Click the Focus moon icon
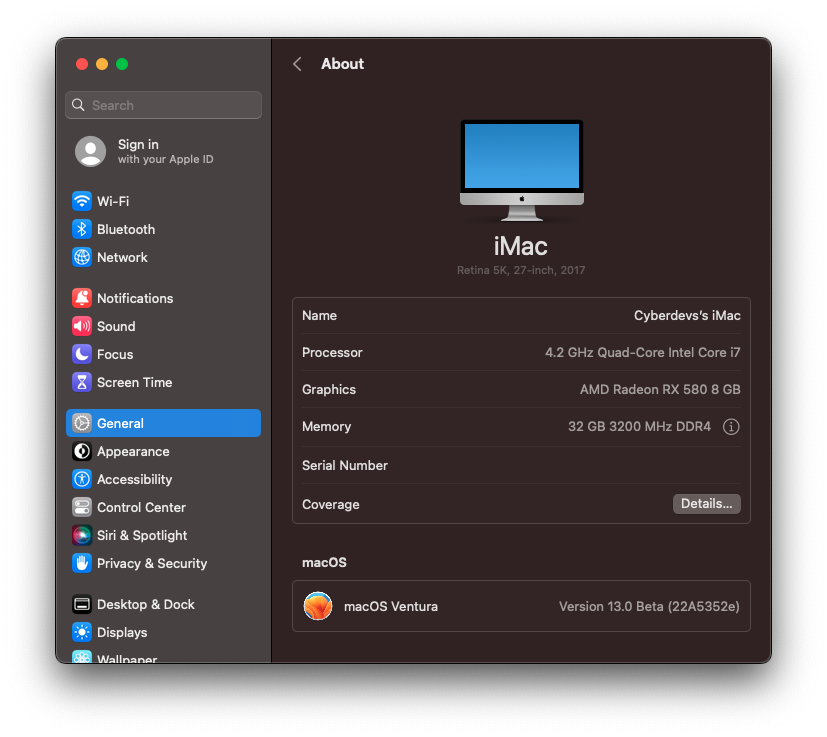 pos(82,354)
